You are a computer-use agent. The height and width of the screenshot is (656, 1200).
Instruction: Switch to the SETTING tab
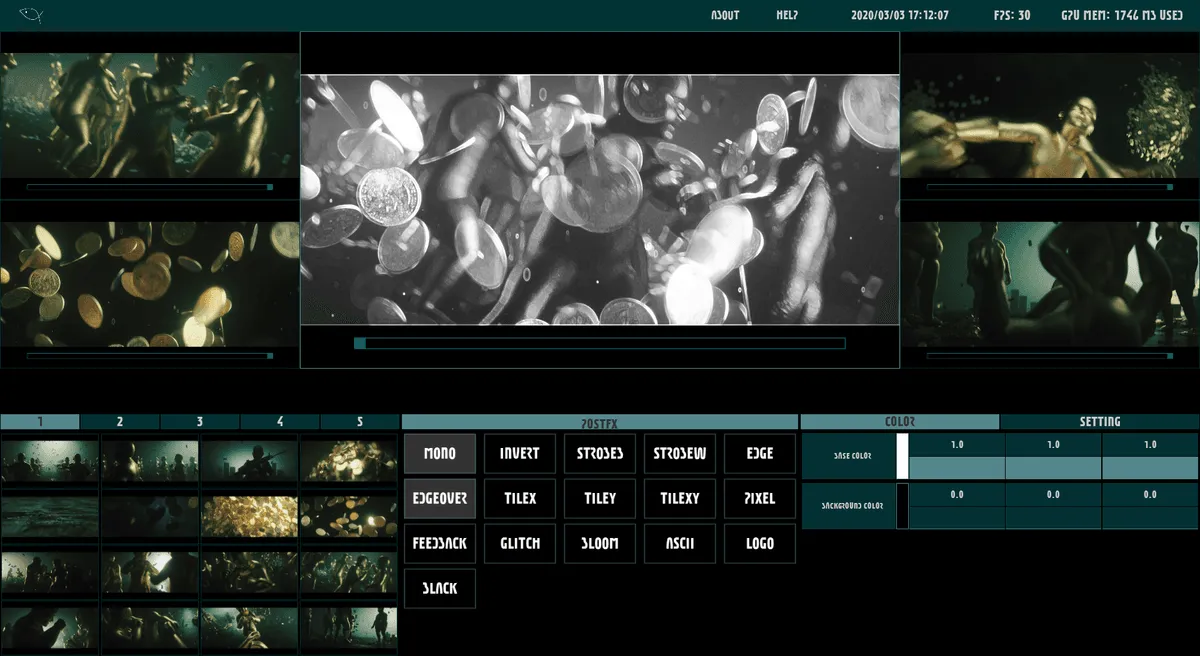pos(1099,422)
